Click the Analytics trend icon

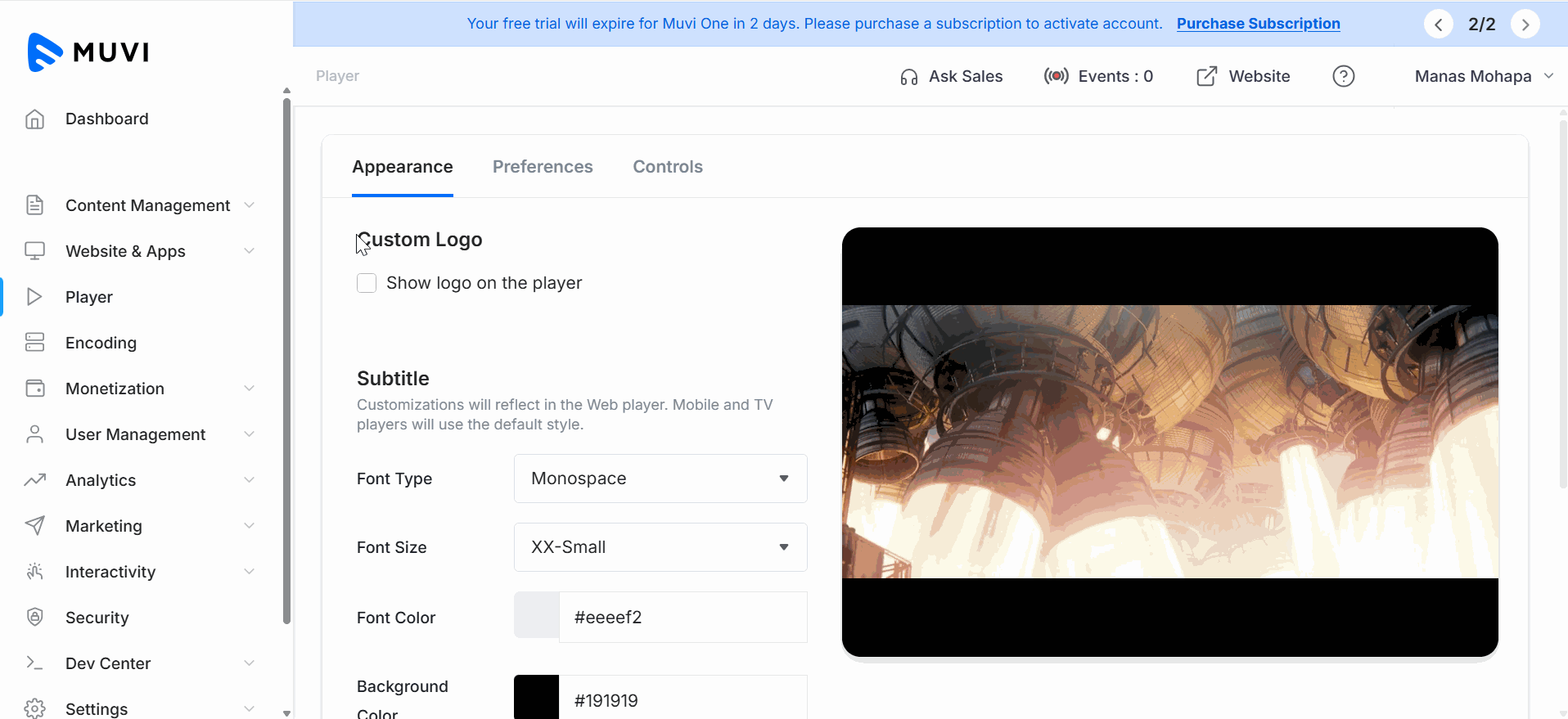coord(34,480)
